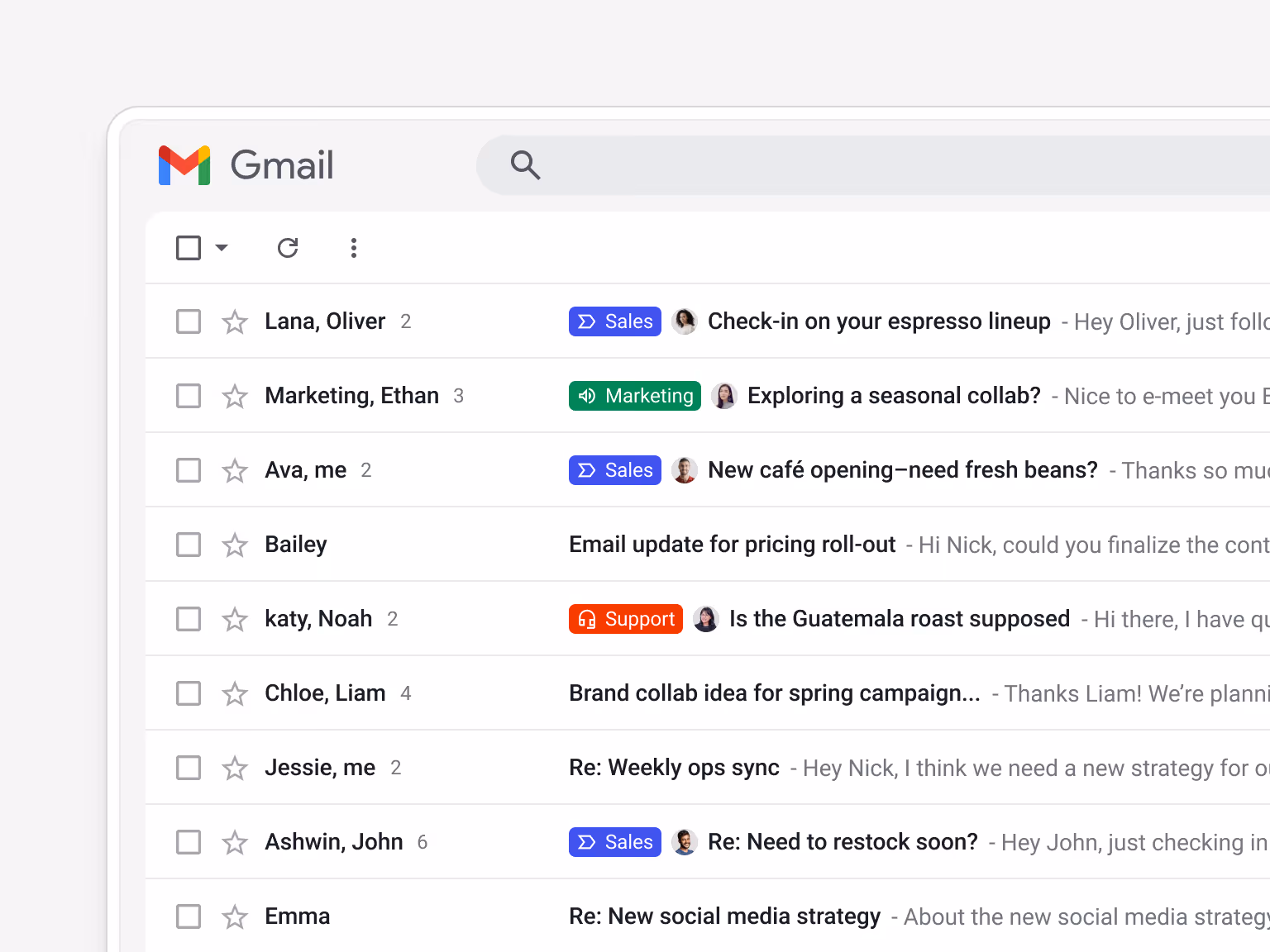
Task: Select the katy, Noah email checkbox
Action: (189, 619)
